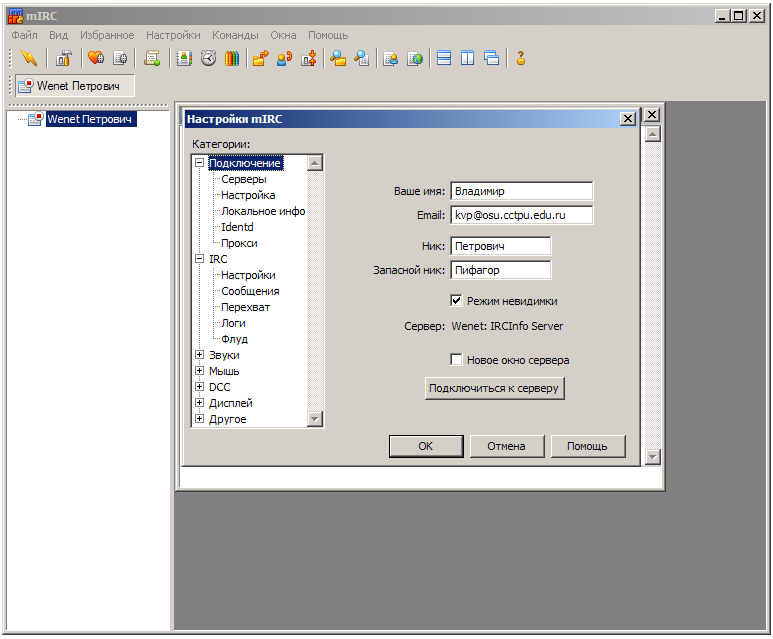Close the Настройки mIRC dialog
This screenshot has width=773, height=639.
[628, 119]
